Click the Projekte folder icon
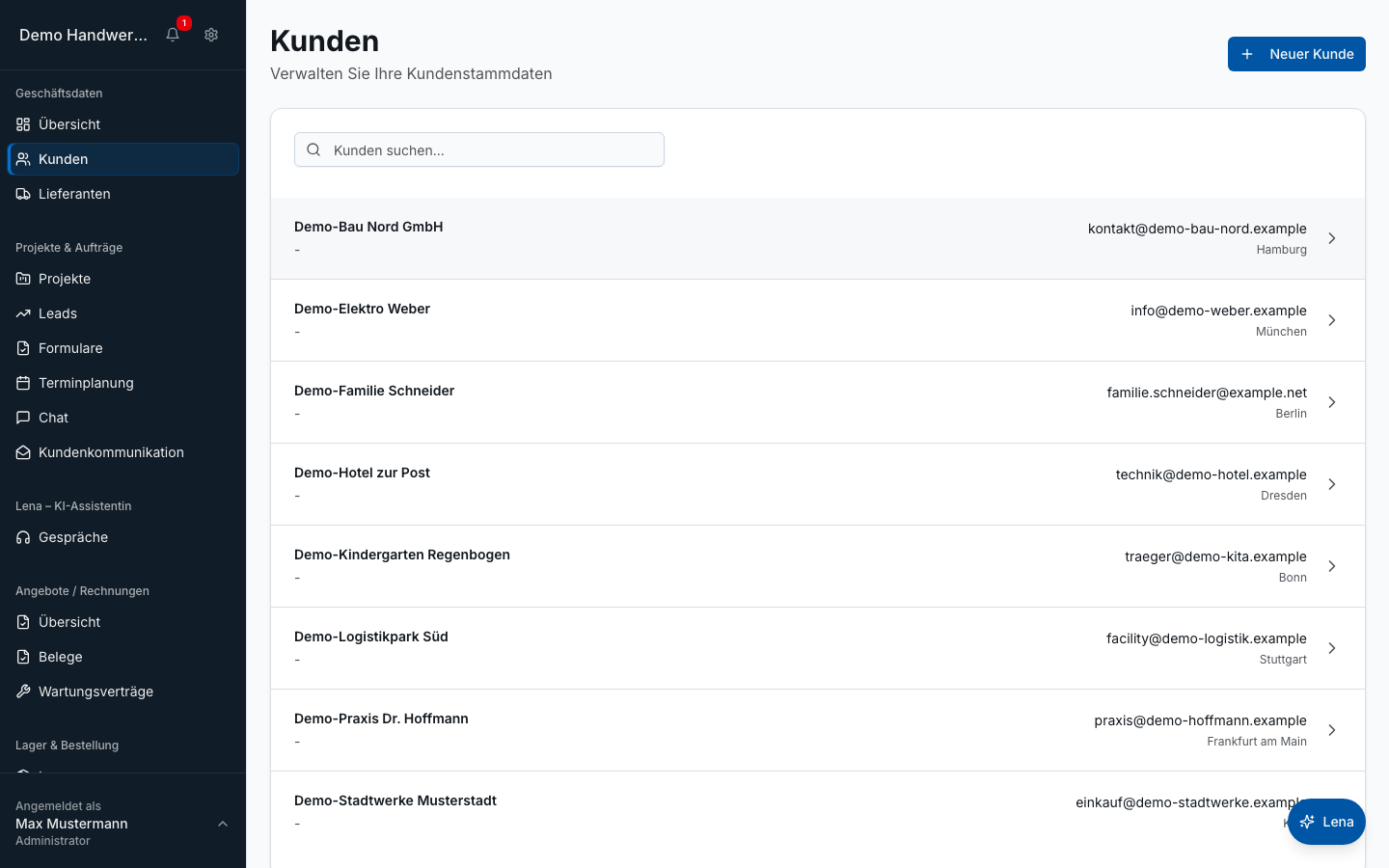1389x868 pixels. (23, 279)
